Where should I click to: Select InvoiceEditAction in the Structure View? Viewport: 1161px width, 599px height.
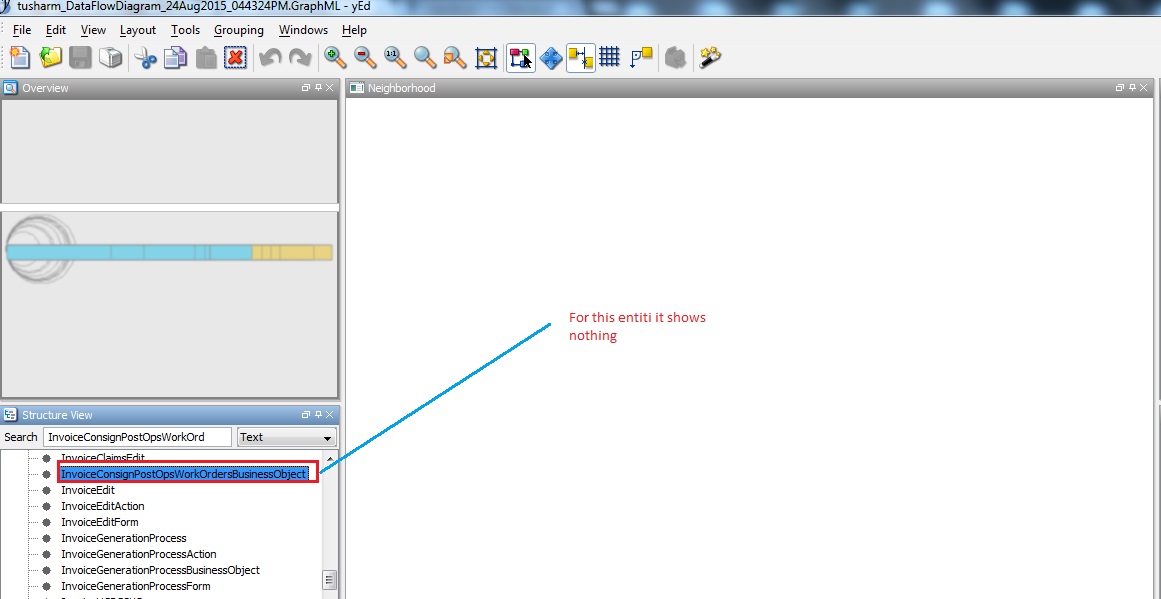tap(102, 506)
